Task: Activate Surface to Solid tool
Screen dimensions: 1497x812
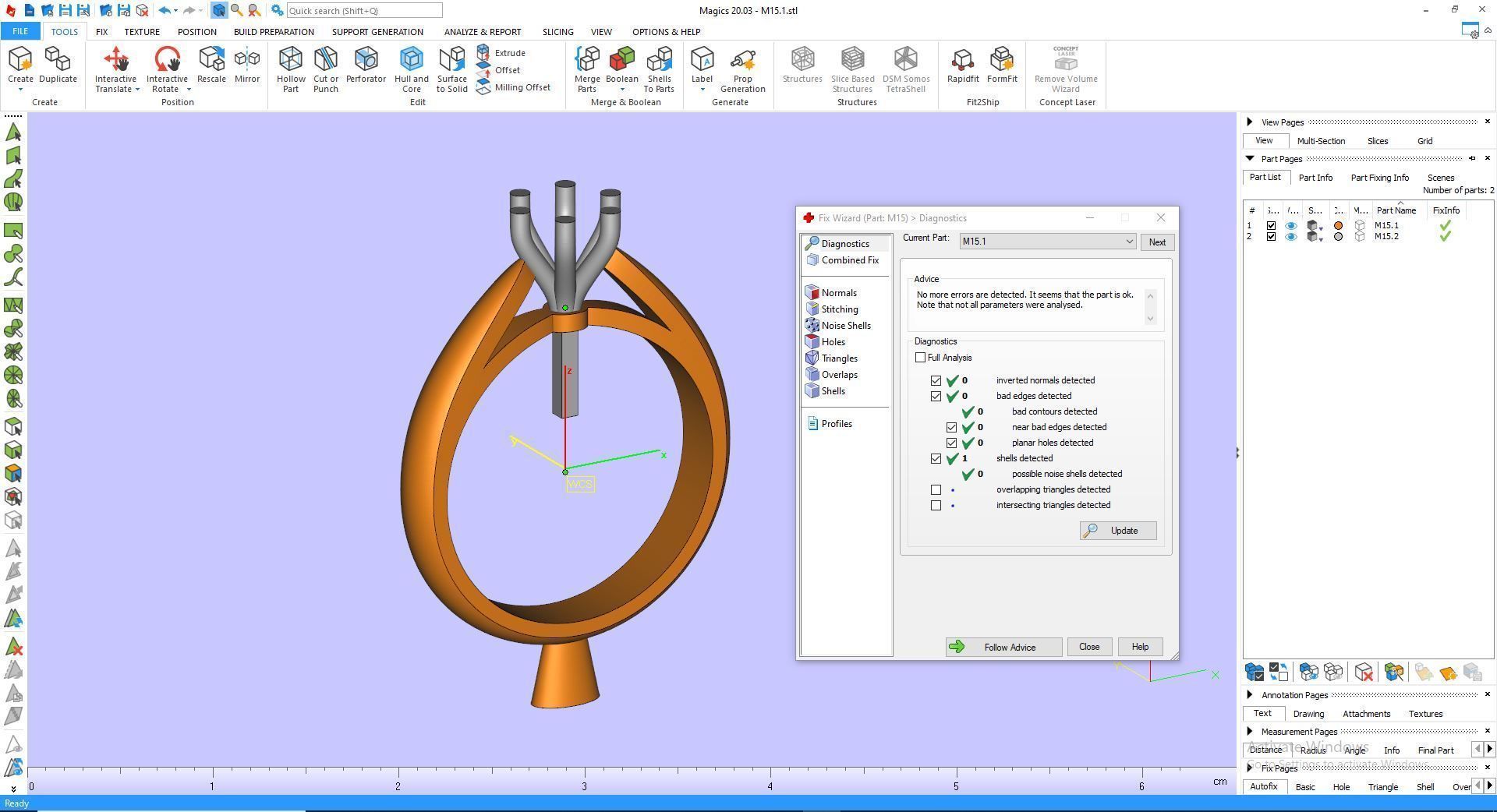Action: (452, 69)
